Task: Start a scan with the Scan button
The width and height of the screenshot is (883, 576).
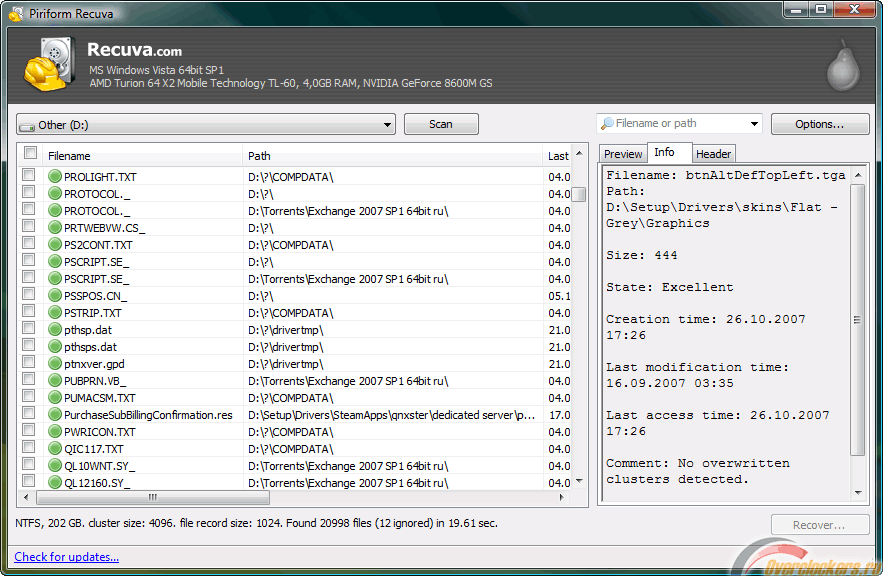Action: pos(441,124)
